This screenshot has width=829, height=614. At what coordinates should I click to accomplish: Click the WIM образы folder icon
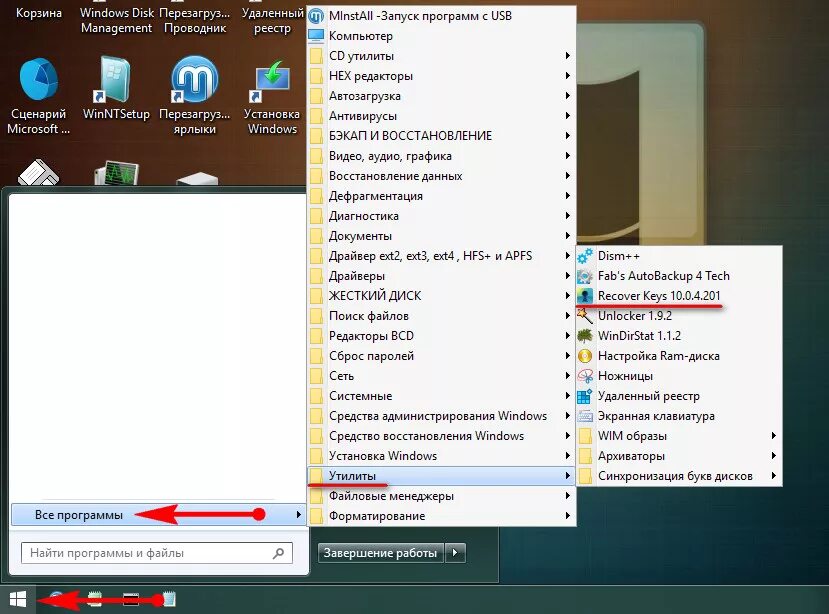click(x=585, y=436)
